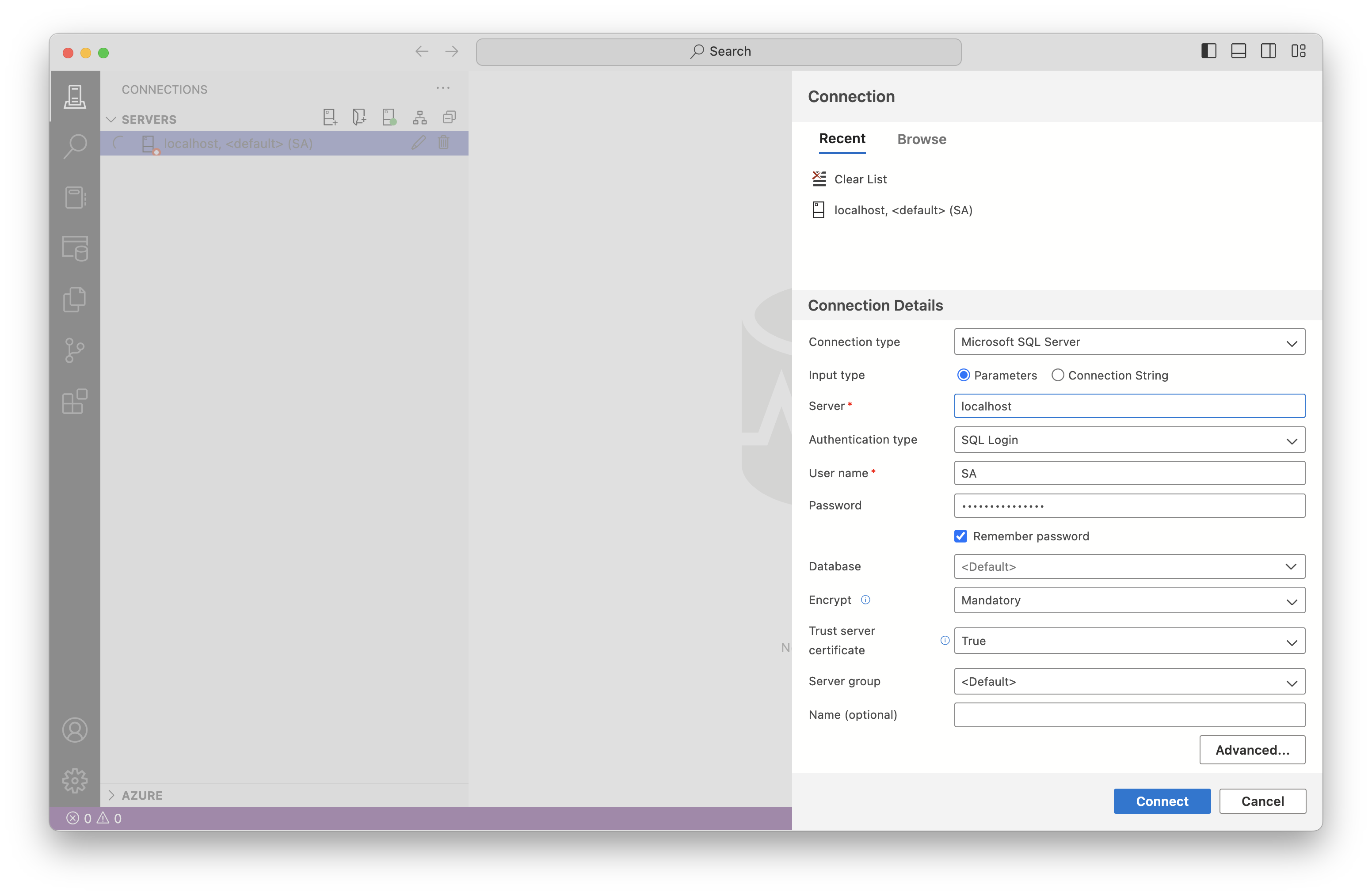Image resolution: width=1372 pixels, height=896 pixels.
Task: Open Customize Layout icon
Action: 1298,51
